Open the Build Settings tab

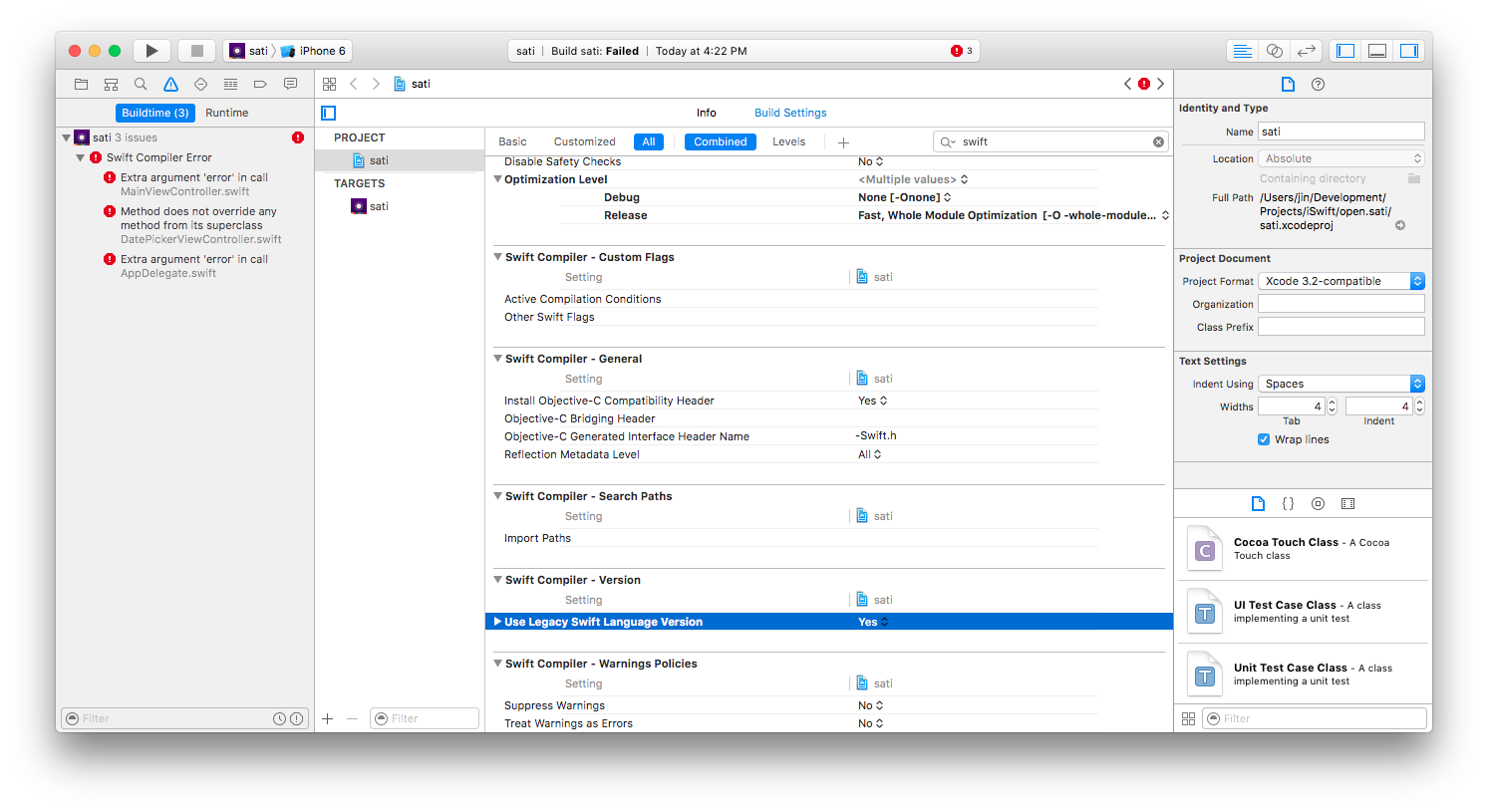790,113
